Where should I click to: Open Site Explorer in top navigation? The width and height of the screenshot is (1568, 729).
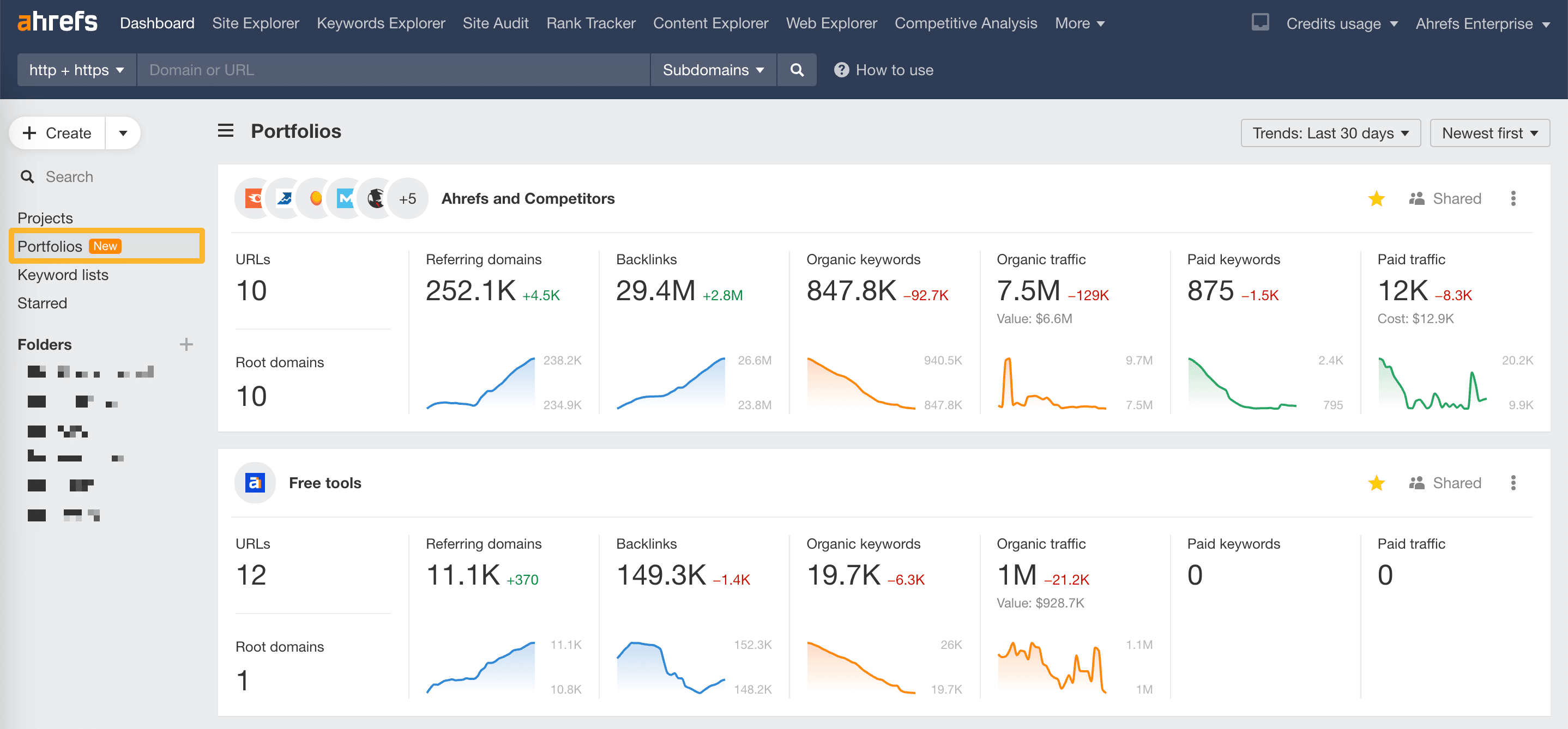256,23
